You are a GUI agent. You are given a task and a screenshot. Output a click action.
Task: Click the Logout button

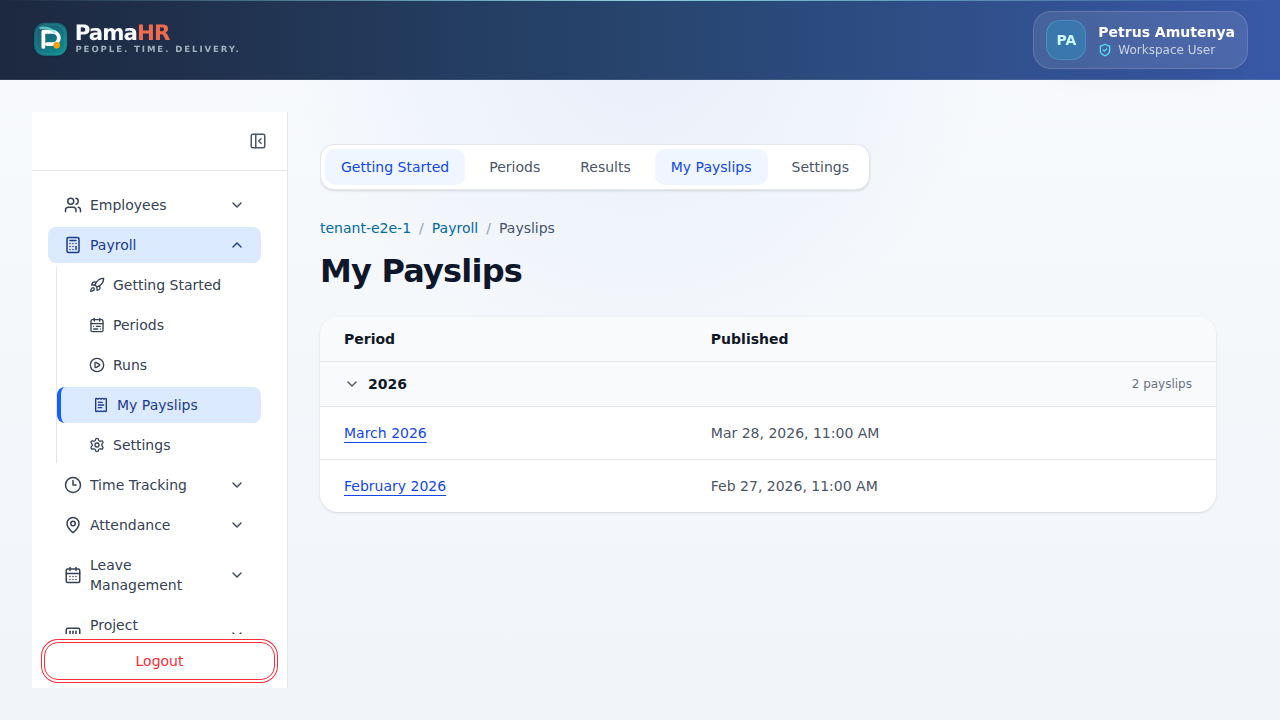click(159, 661)
